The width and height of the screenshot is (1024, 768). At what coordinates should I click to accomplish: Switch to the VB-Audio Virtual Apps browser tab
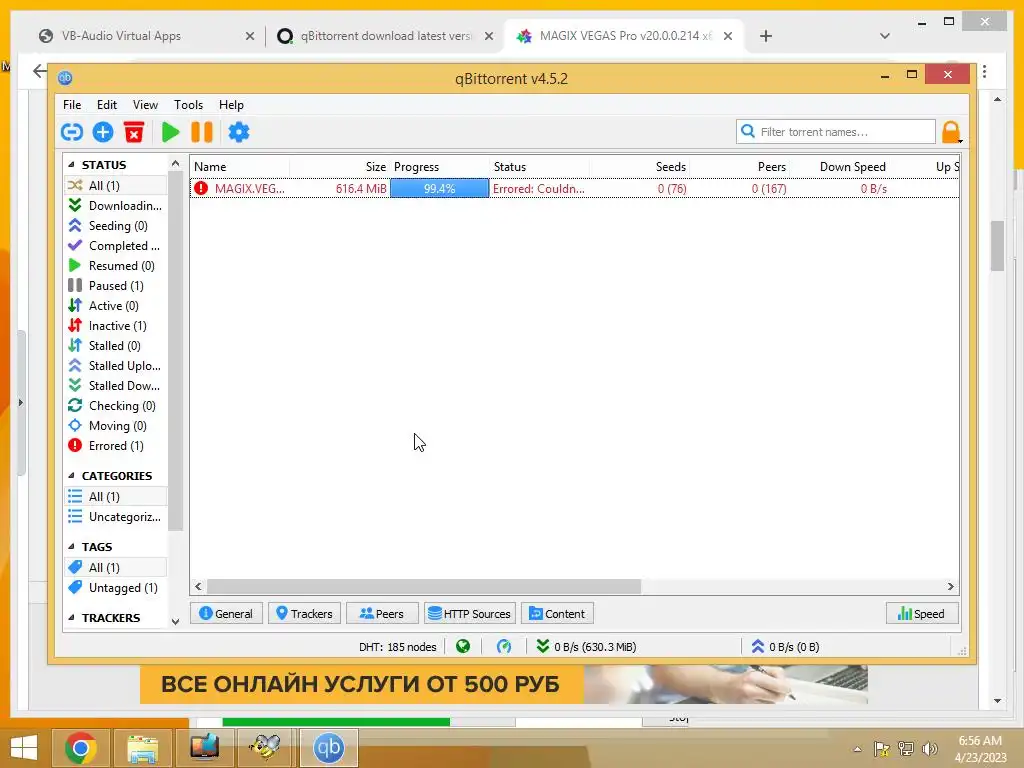[121, 36]
